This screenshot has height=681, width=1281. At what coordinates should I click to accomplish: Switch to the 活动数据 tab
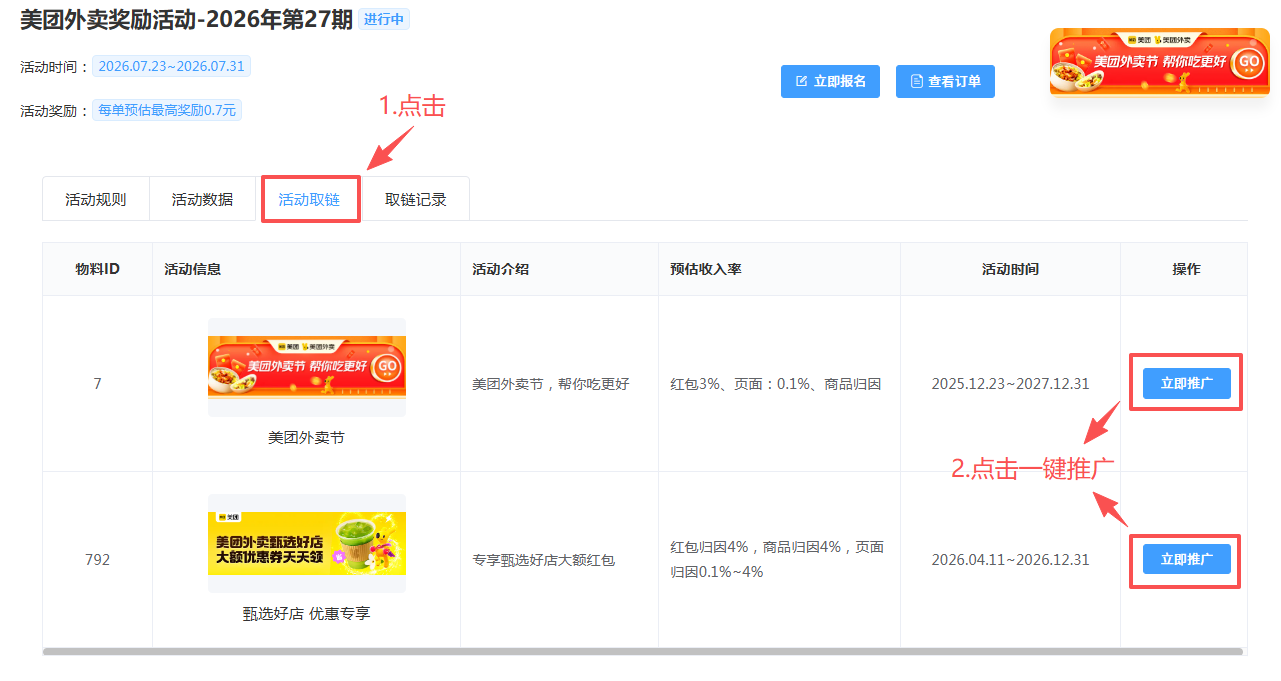pyautogui.click(x=202, y=199)
